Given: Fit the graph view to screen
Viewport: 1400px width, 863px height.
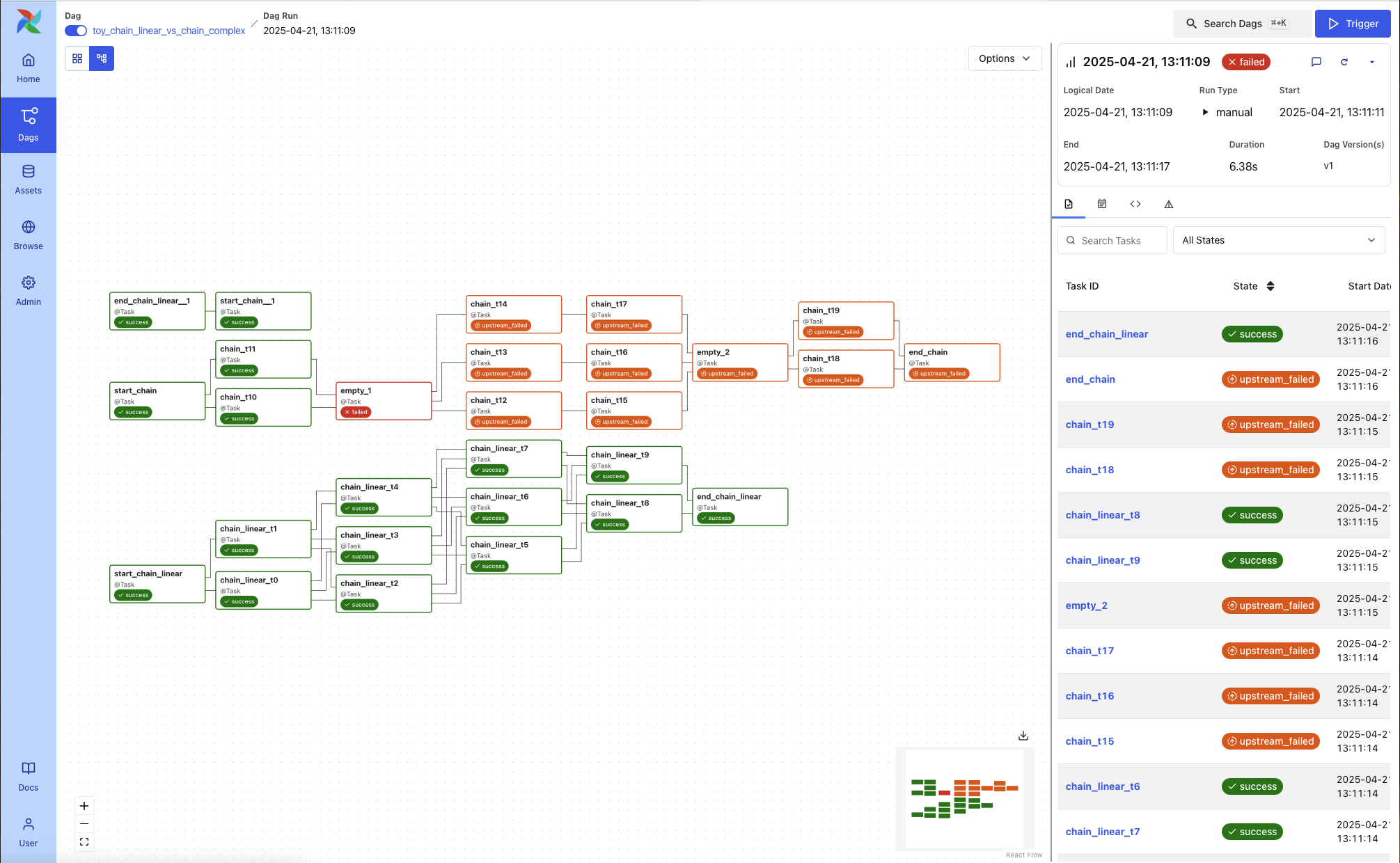Looking at the screenshot, I should pos(84,842).
